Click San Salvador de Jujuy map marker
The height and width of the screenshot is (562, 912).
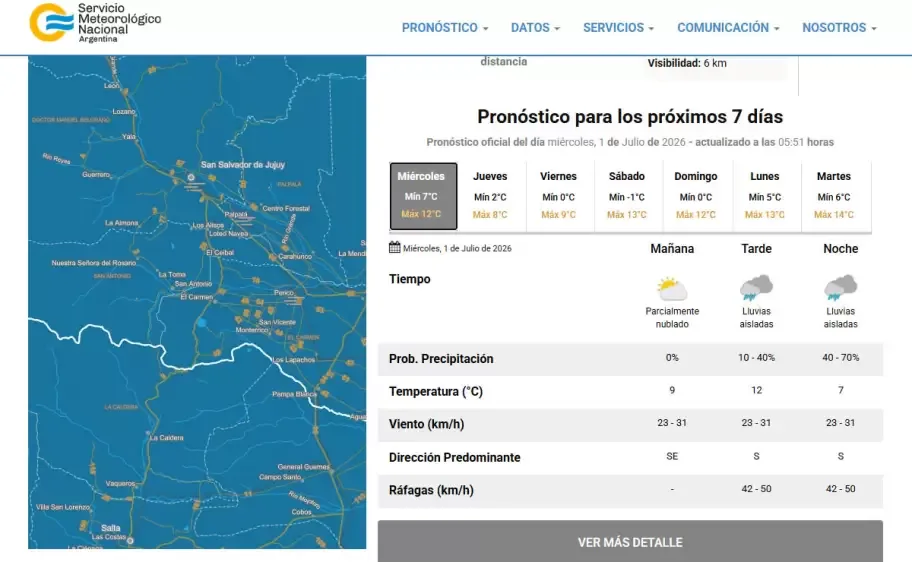click(191, 177)
